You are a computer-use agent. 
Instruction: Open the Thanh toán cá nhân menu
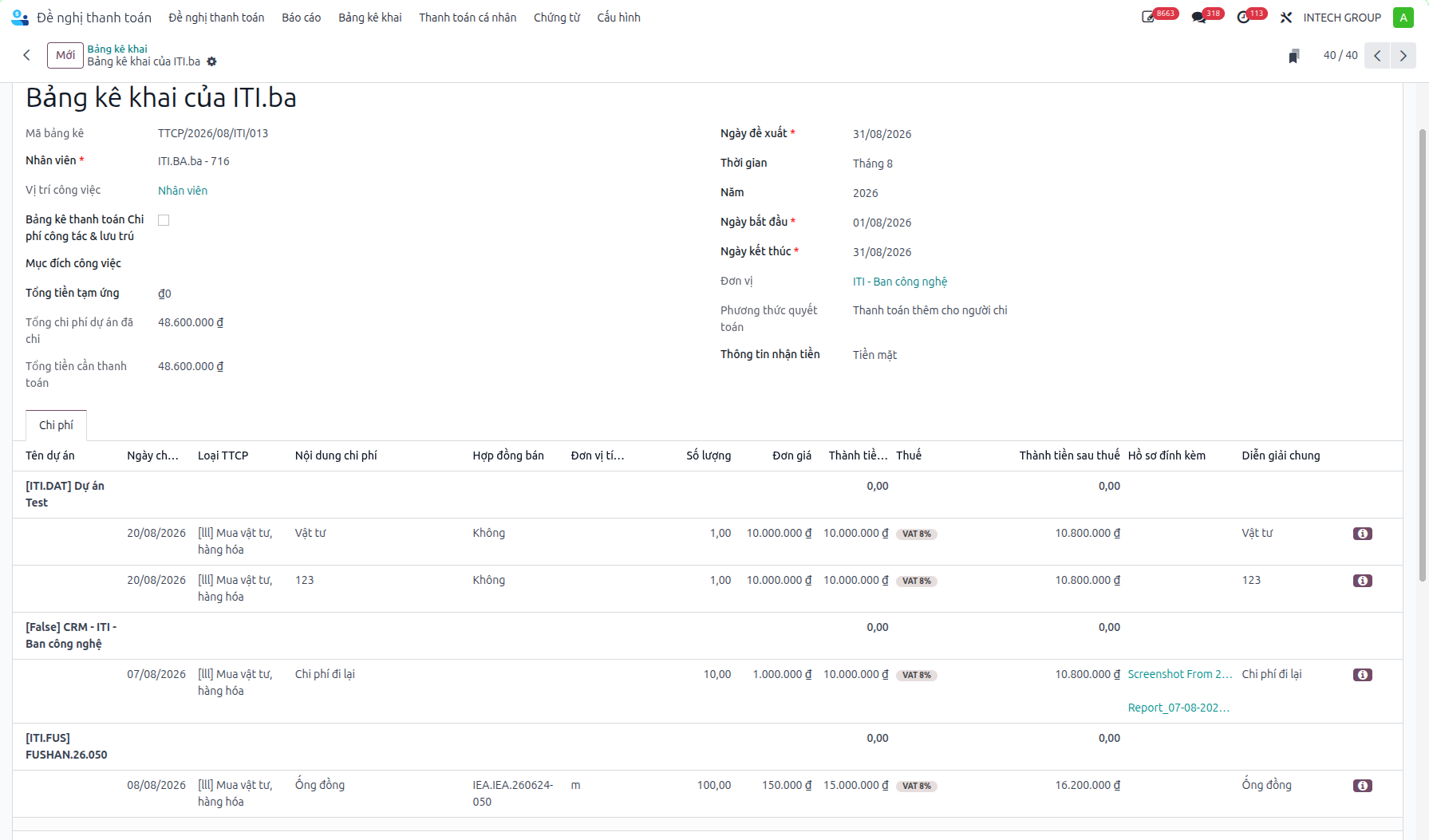[x=468, y=18]
